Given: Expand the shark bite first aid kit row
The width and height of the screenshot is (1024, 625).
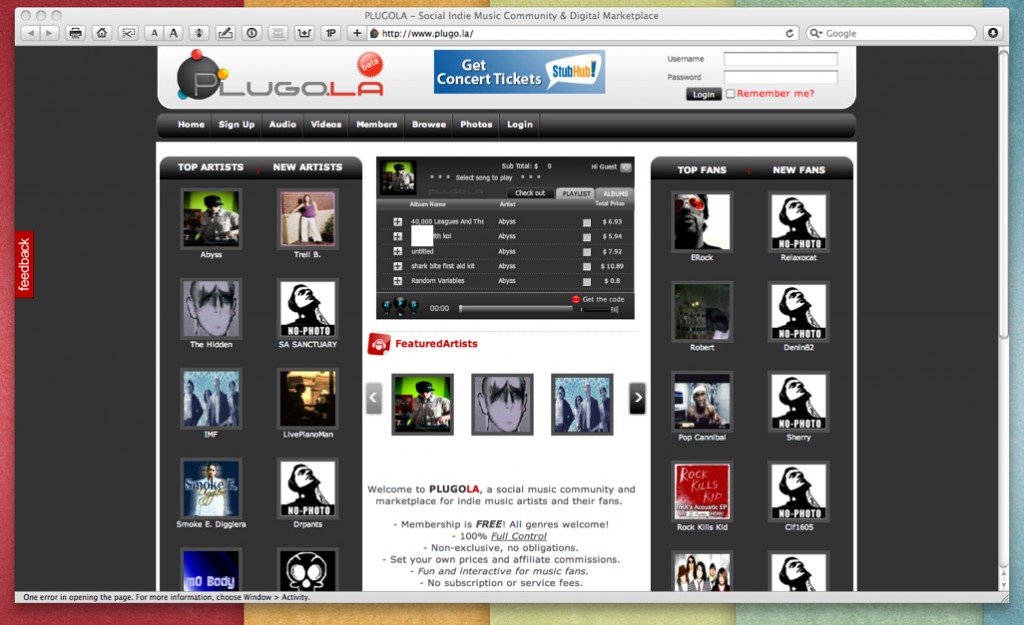Looking at the screenshot, I should tap(397, 266).
